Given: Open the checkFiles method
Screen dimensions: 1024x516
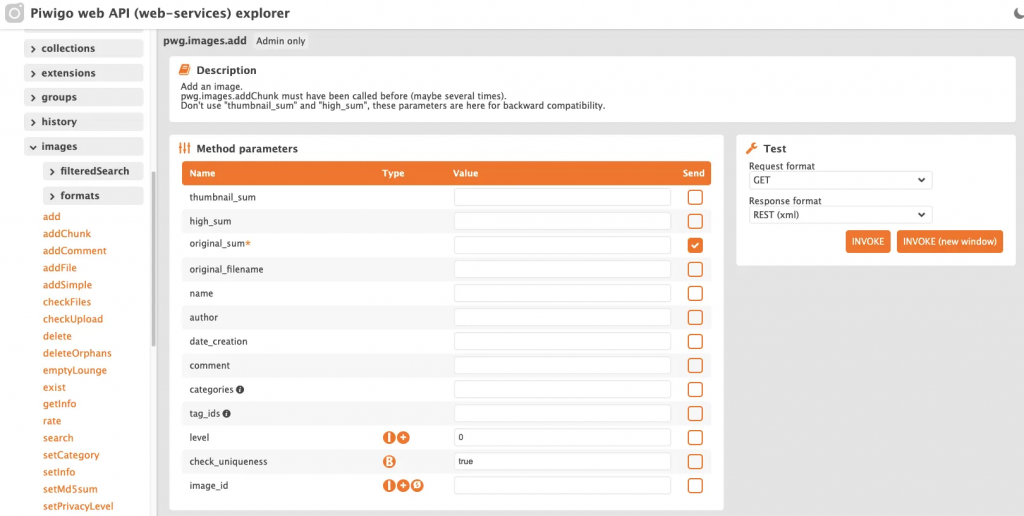Looking at the screenshot, I should 67,302.
